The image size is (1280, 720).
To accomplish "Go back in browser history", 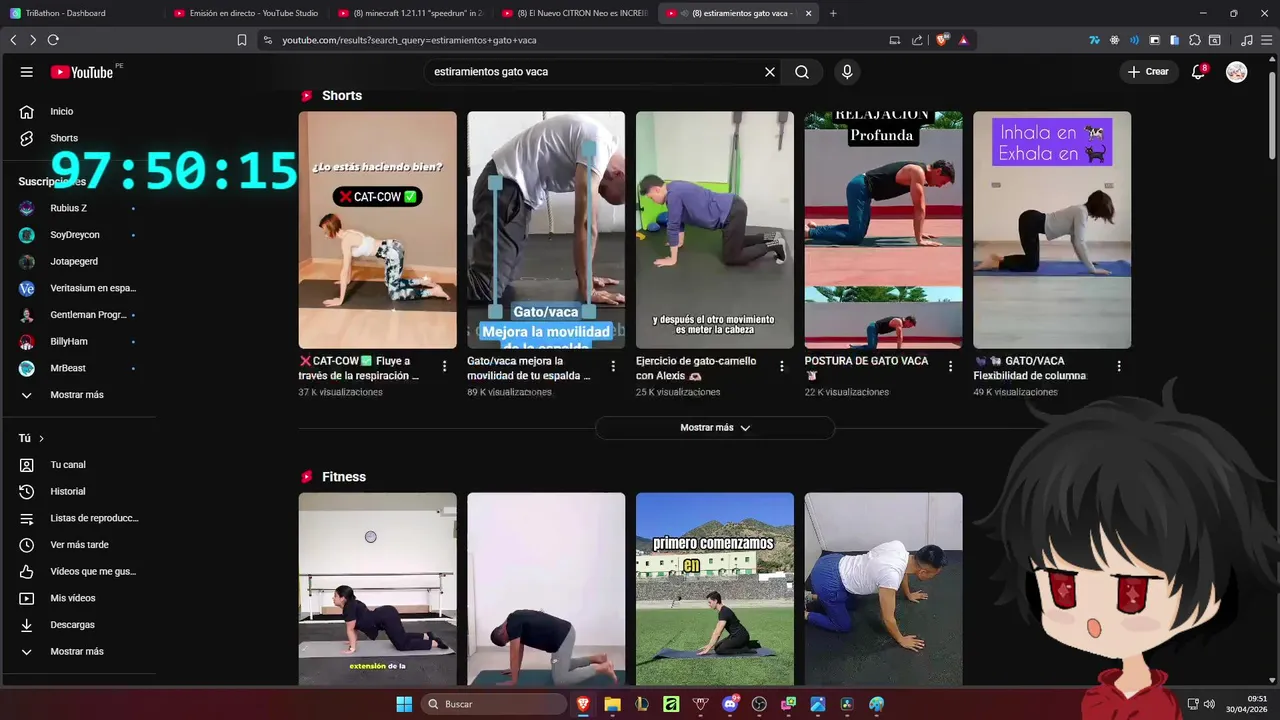I will (13, 40).
